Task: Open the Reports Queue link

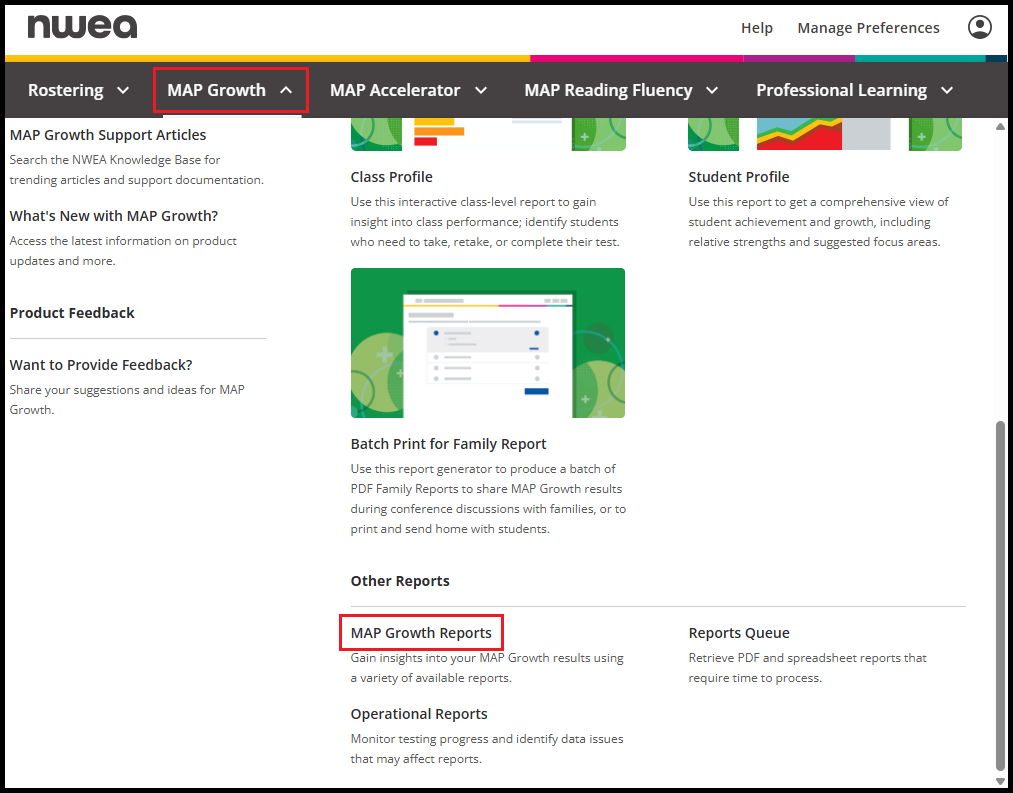Action: [x=739, y=633]
